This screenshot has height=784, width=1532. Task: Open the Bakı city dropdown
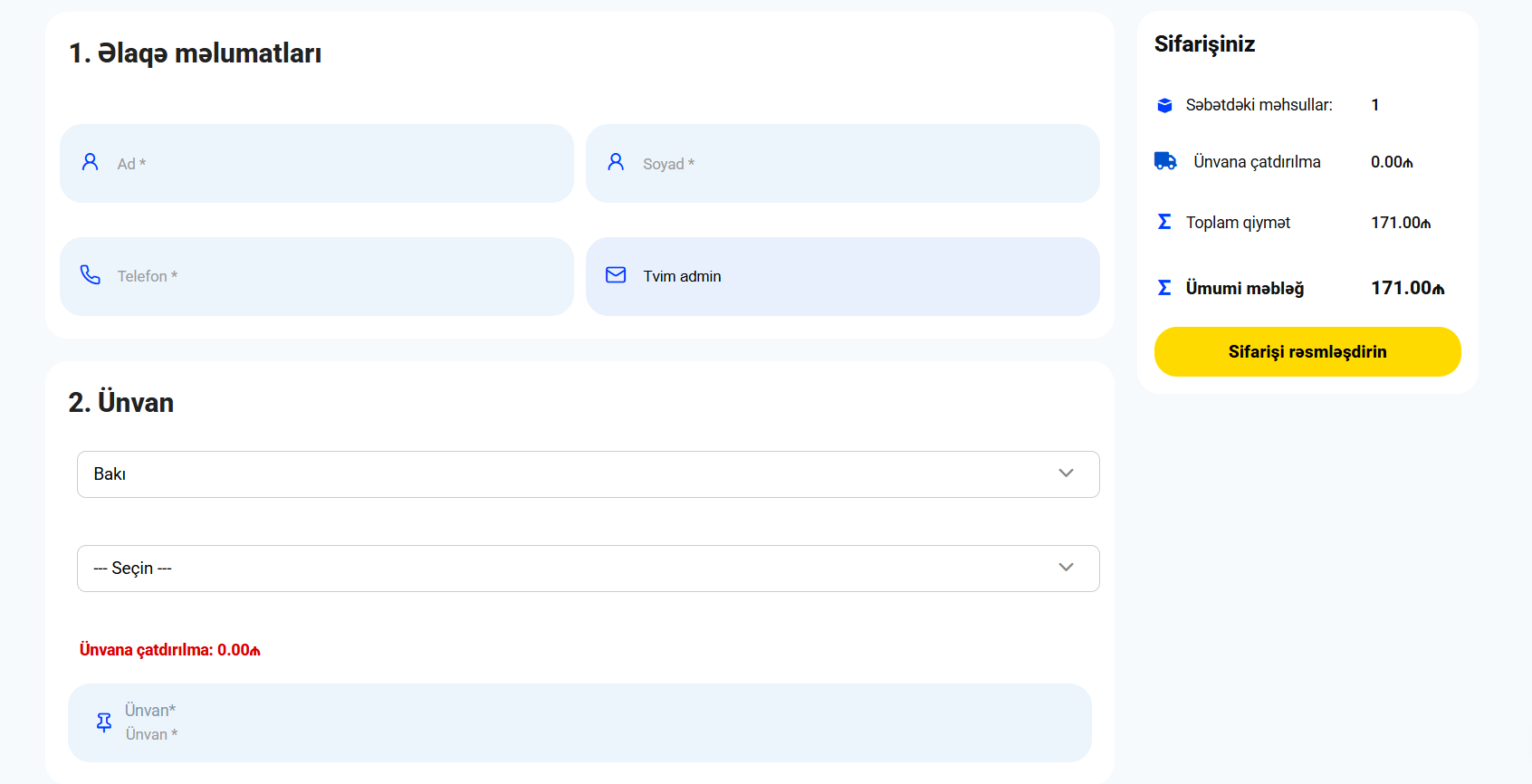pos(588,474)
